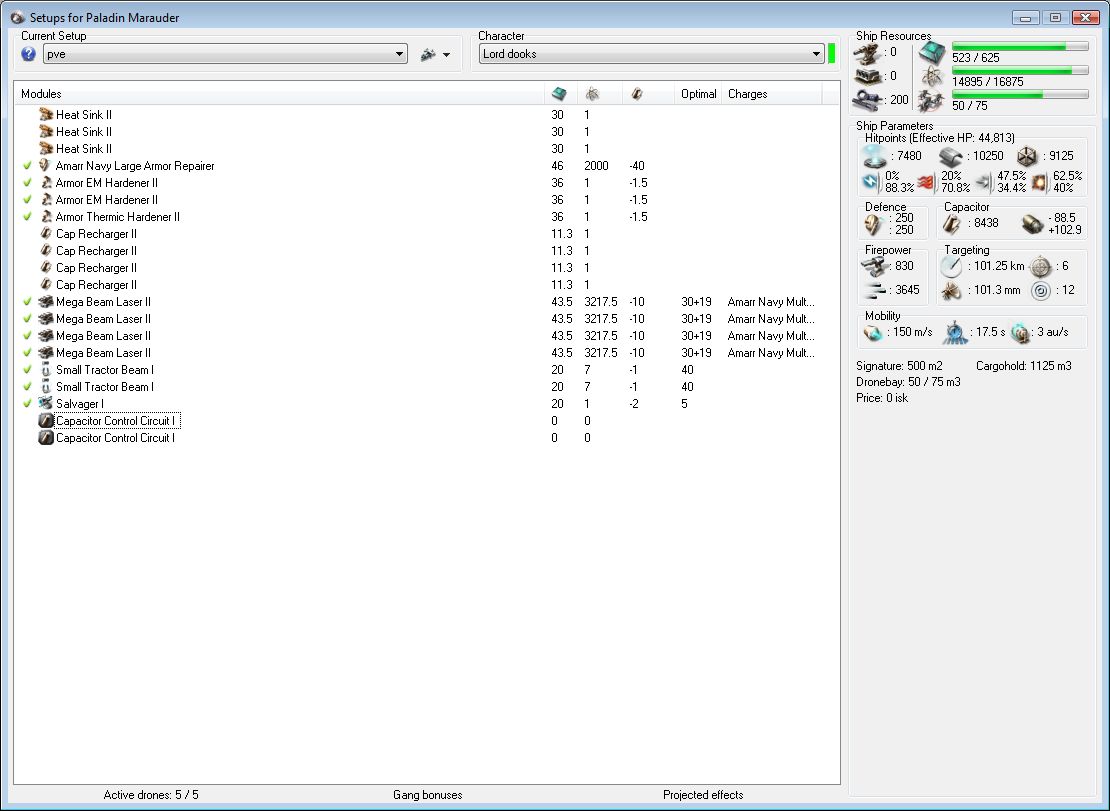Click the EM resistance icon
This screenshot has width=1110, height=811.
[870, 182]
